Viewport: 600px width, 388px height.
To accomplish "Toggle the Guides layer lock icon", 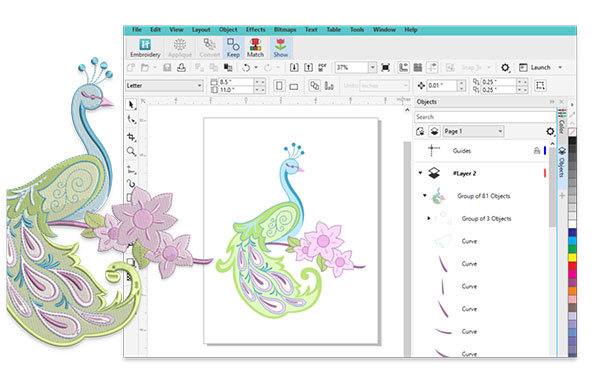I will [537, 151].
